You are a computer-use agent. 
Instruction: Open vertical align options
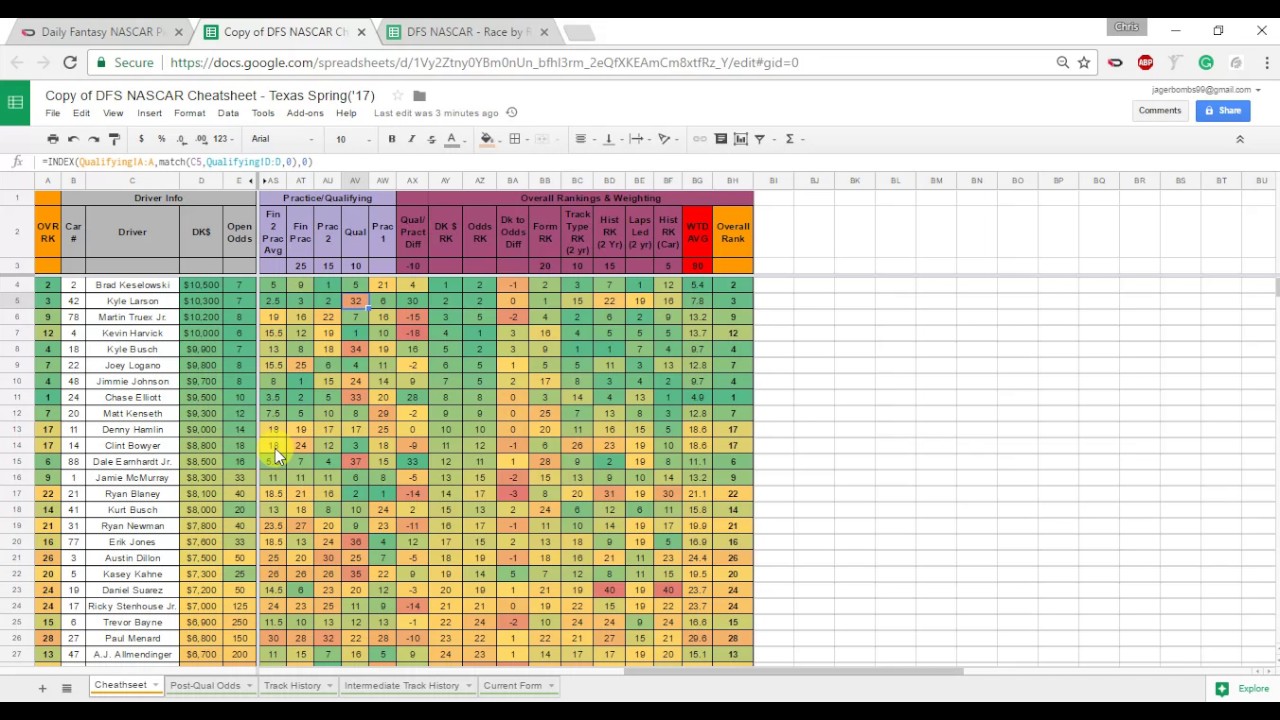coord(609,139)
